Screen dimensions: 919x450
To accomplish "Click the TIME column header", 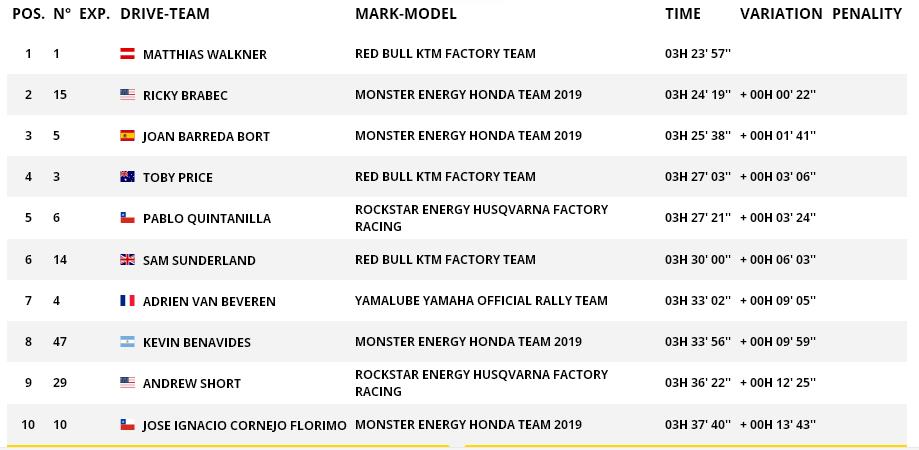I will click(x=683, y=14).
